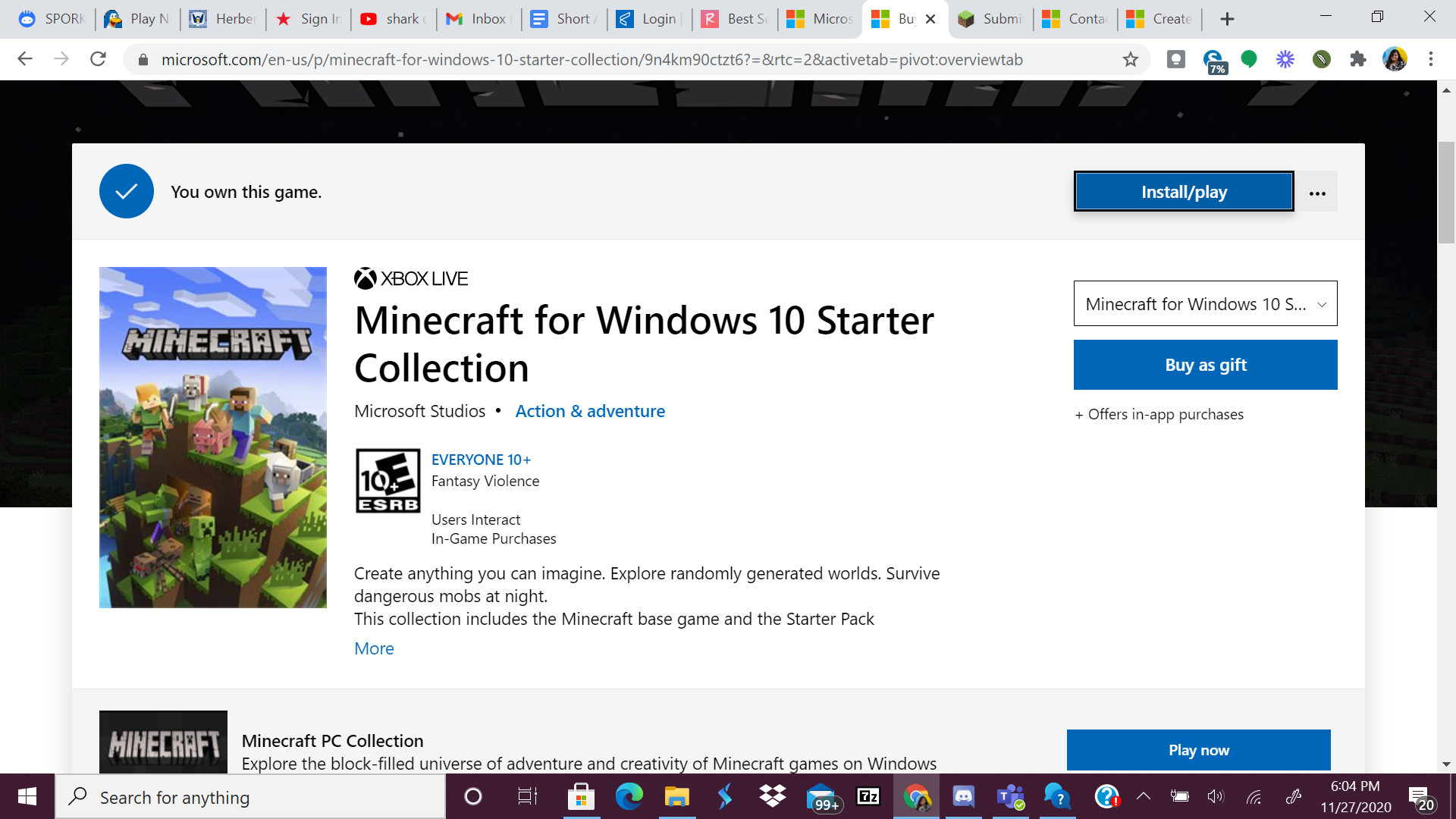Open the notification center icon
Viewport: 1456px width, 819px height.
tap(1421, 798)
